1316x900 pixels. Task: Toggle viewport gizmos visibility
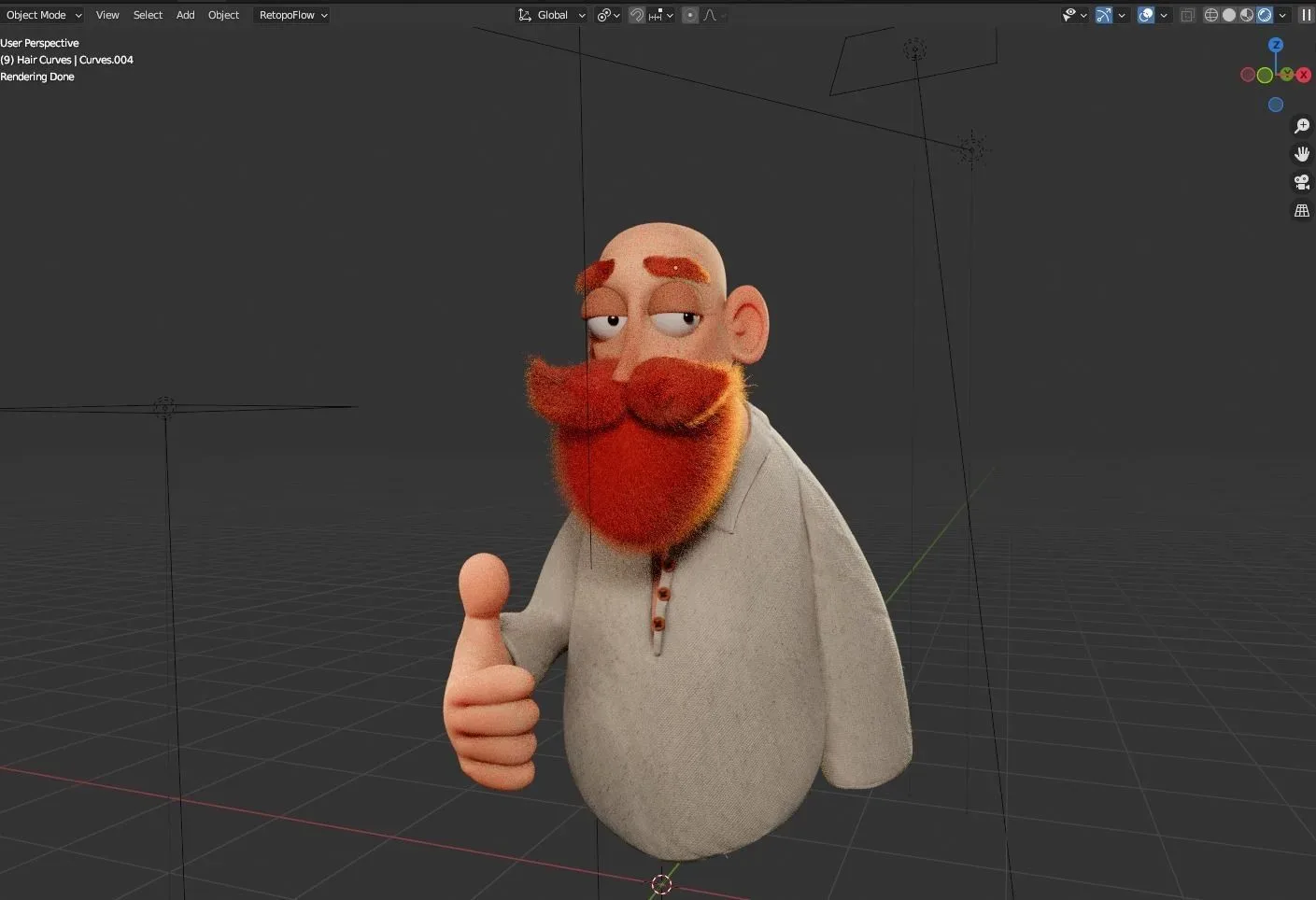pos(1103,15)
